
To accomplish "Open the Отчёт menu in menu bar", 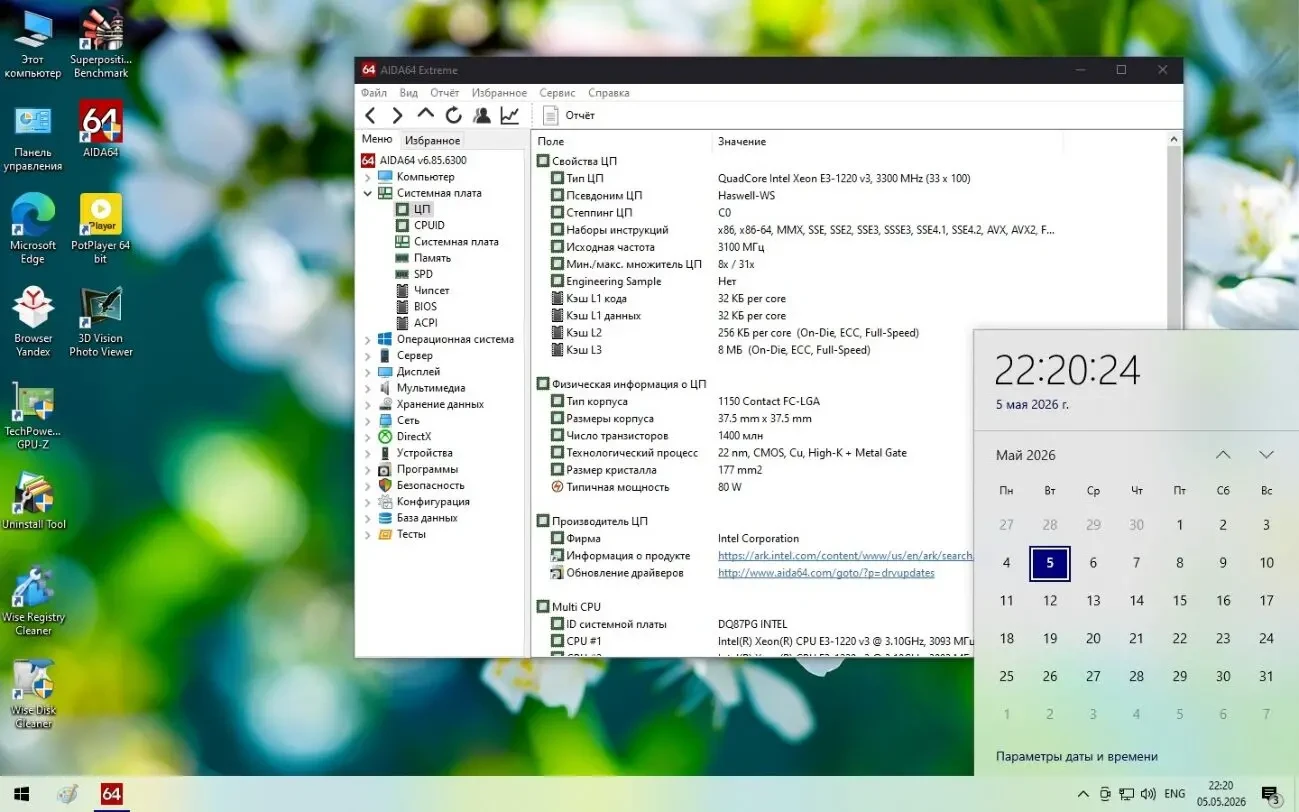I will pyautogui.click(x=445, y=92).
